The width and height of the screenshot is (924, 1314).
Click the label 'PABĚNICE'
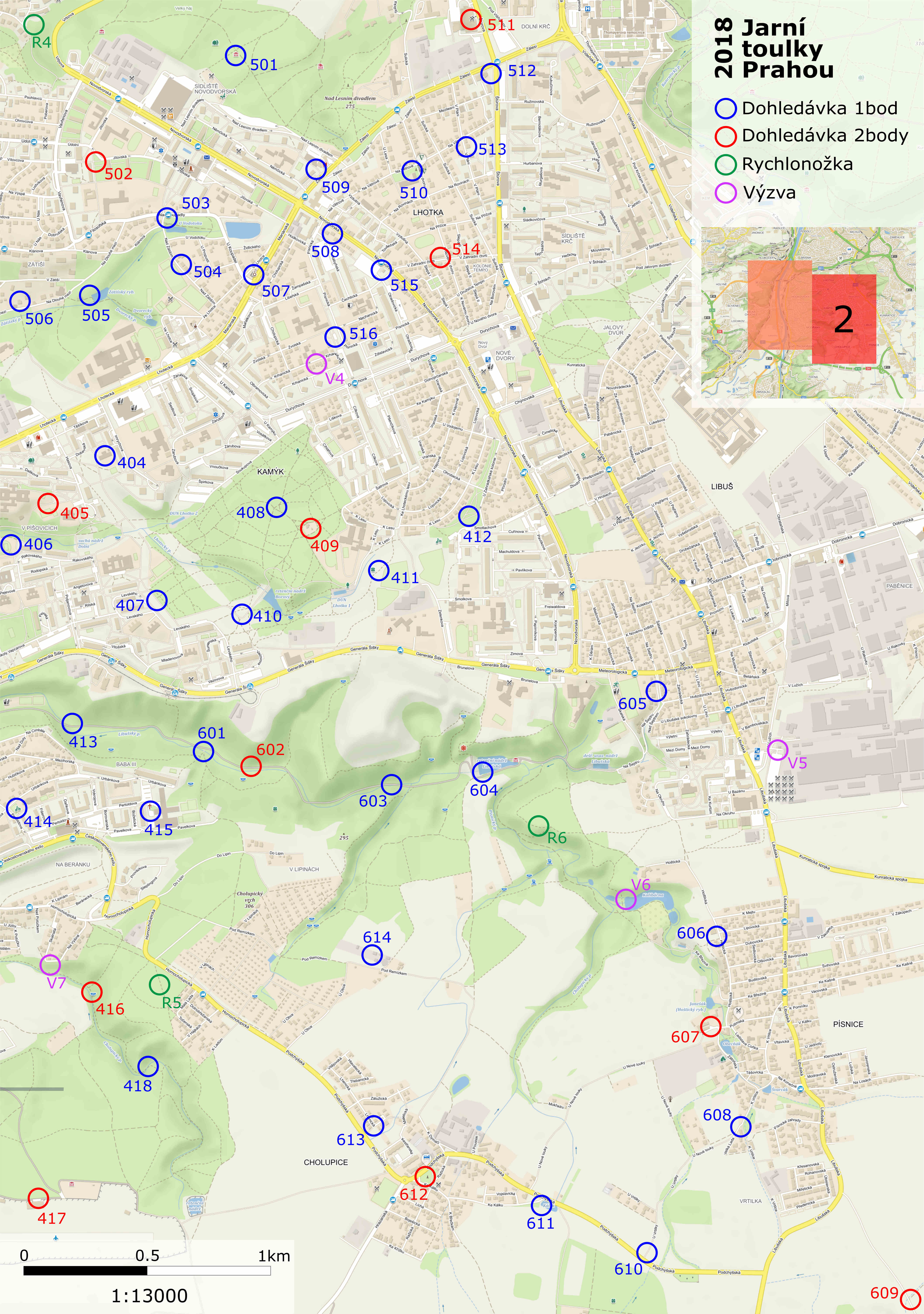click(899, 586)
